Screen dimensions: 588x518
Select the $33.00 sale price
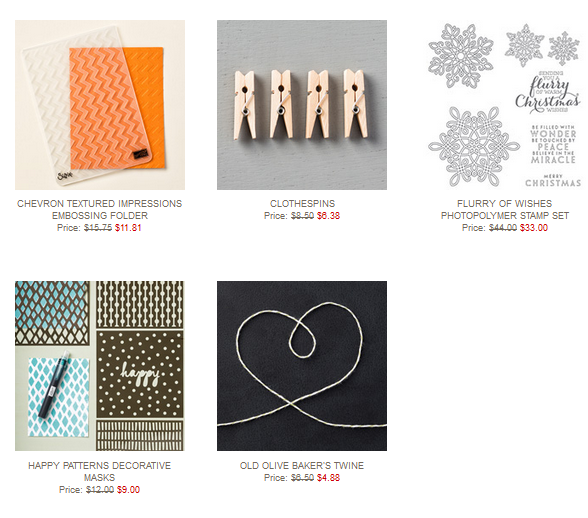534,228
